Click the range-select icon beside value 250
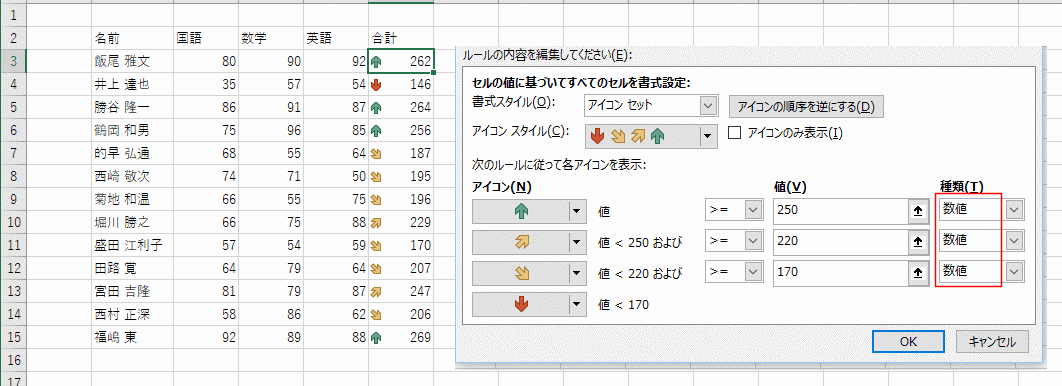Image resolution: width=1062 pixels, height=386 pixels. pos(917,211)
